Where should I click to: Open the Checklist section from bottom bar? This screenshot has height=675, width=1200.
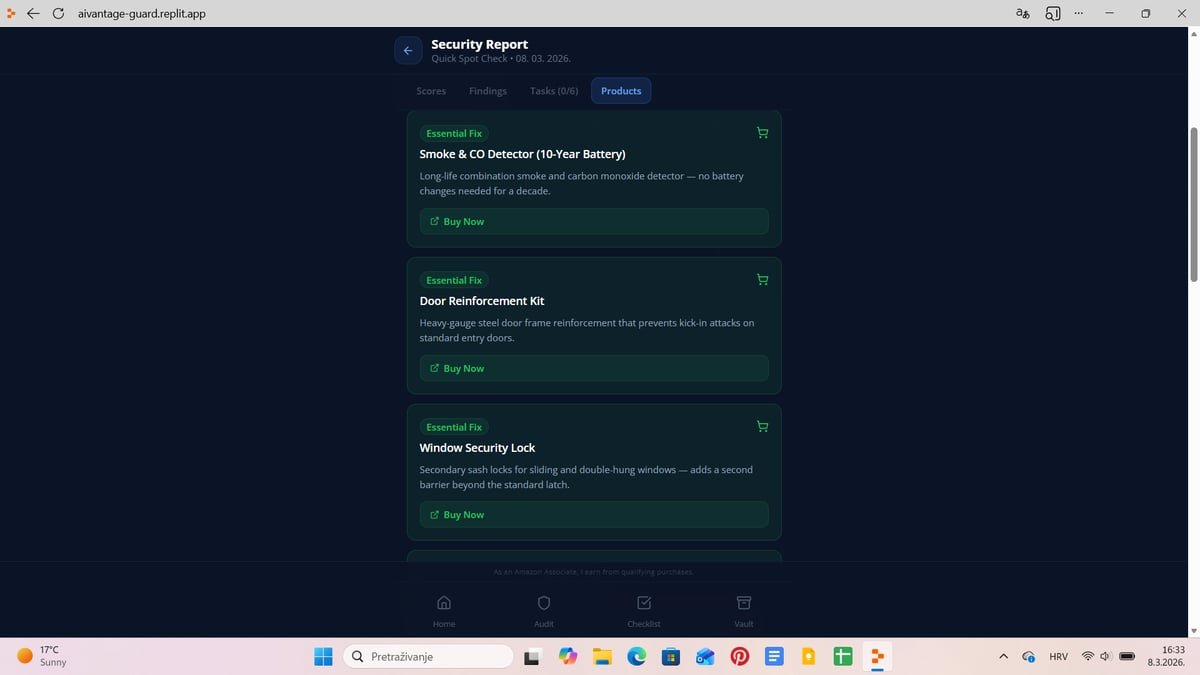pyautogui.click(x=643, y=609)
